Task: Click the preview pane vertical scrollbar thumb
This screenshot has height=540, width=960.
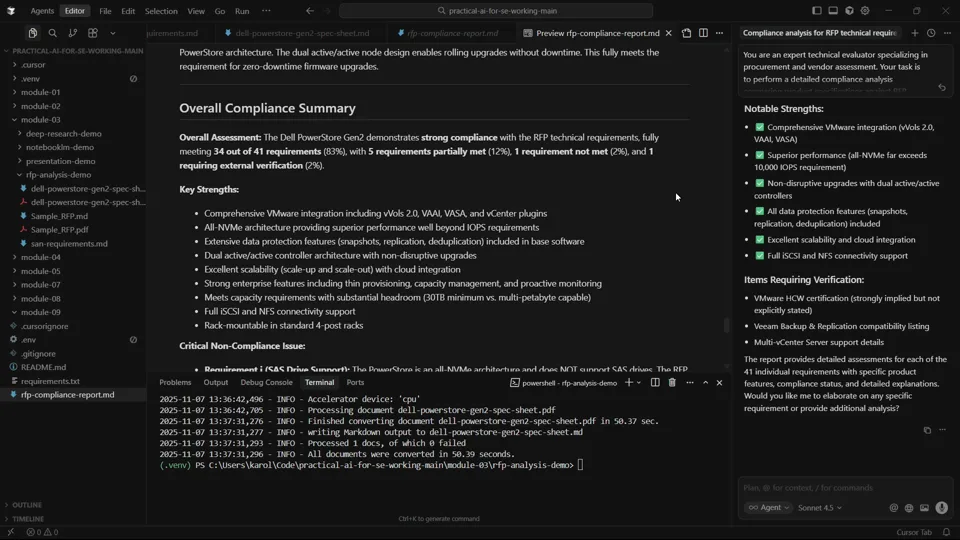Action: coord(727,325)
